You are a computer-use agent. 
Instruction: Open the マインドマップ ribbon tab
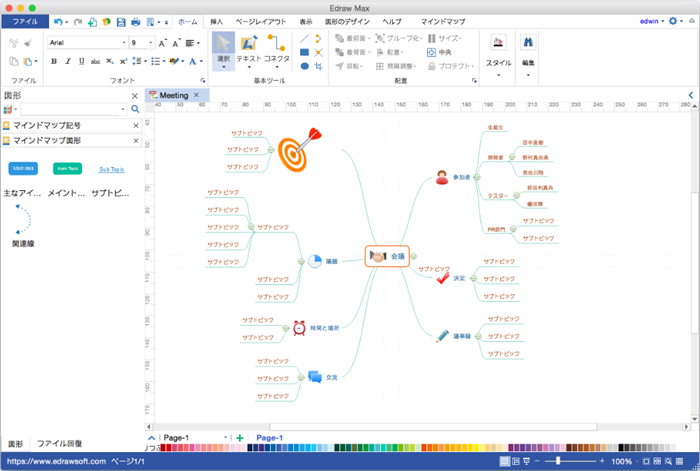click(442, 21)
